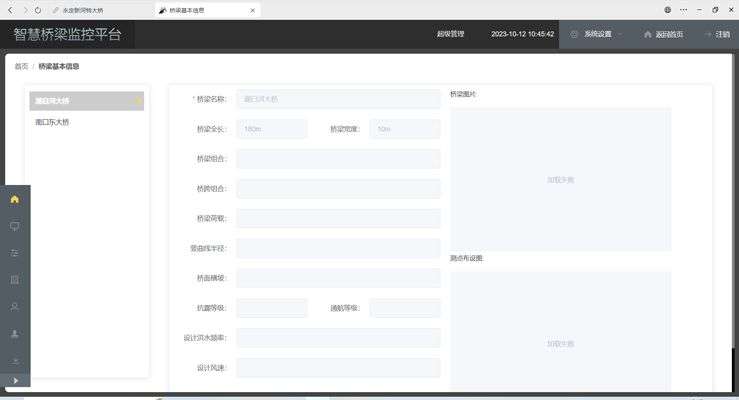Click the browser refresh icon

[38, 9]
